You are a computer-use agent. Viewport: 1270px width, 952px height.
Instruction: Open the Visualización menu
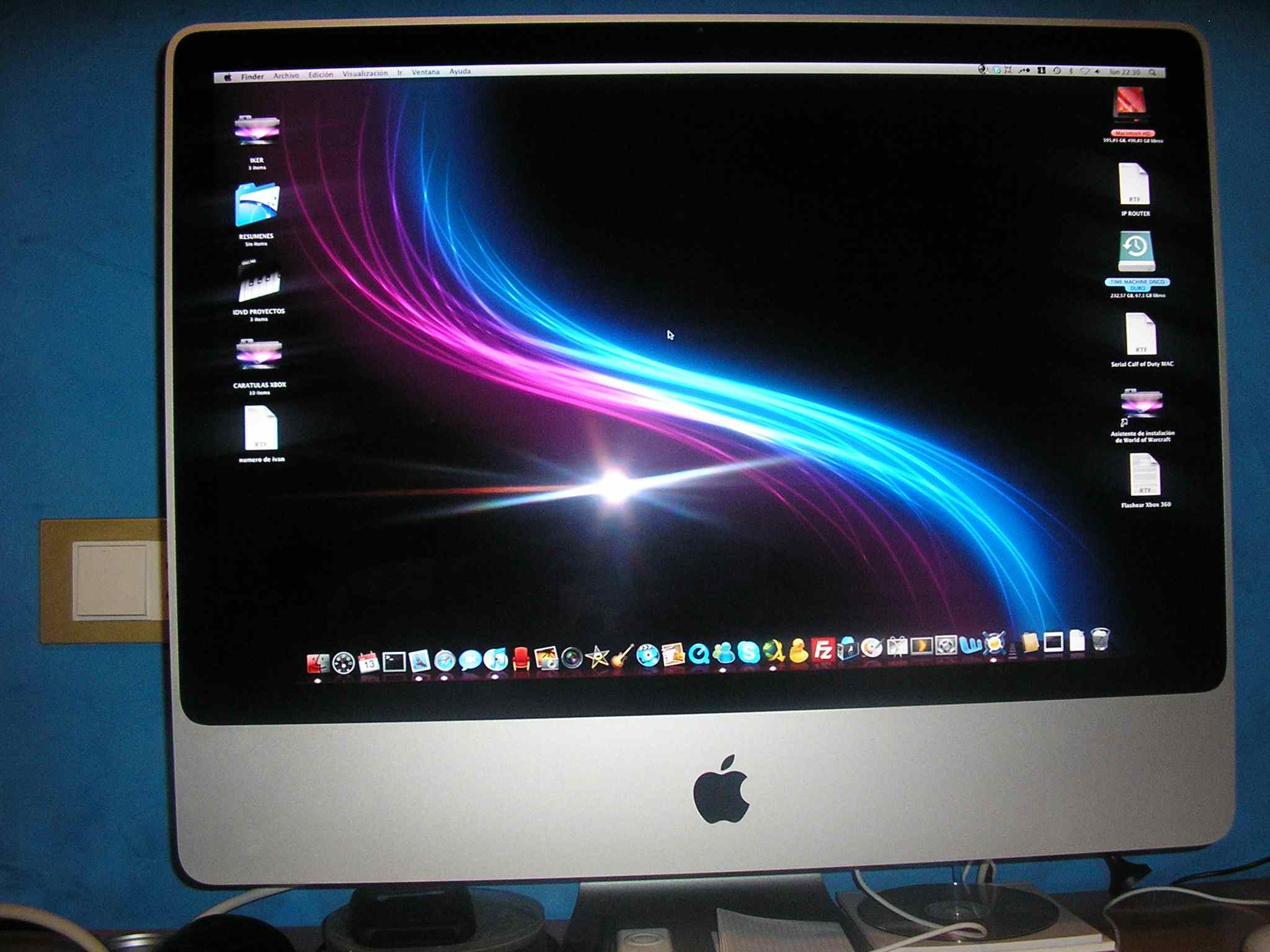point(365,74)
